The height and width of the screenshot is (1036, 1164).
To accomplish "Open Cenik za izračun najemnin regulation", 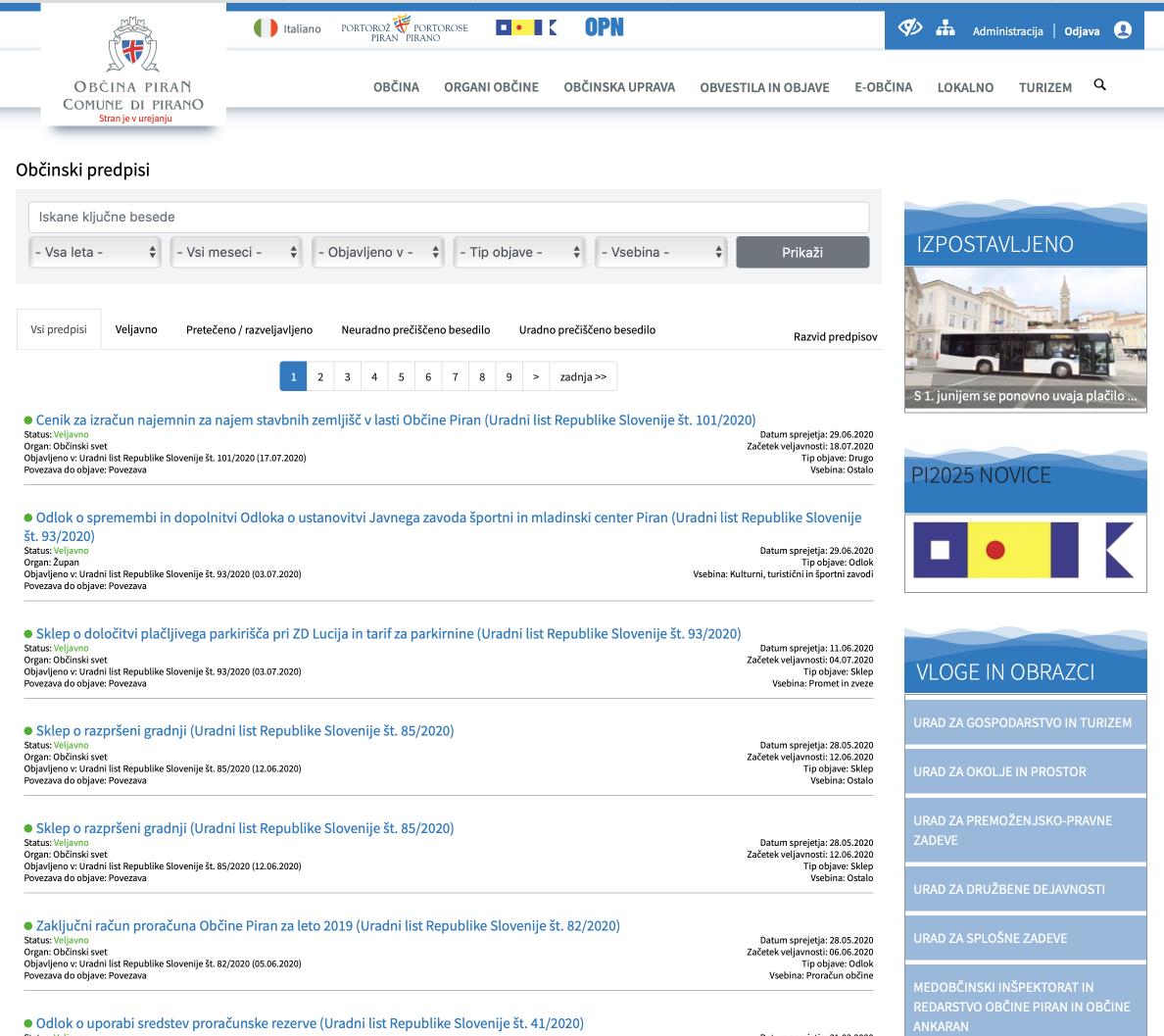I will [396, 419].
